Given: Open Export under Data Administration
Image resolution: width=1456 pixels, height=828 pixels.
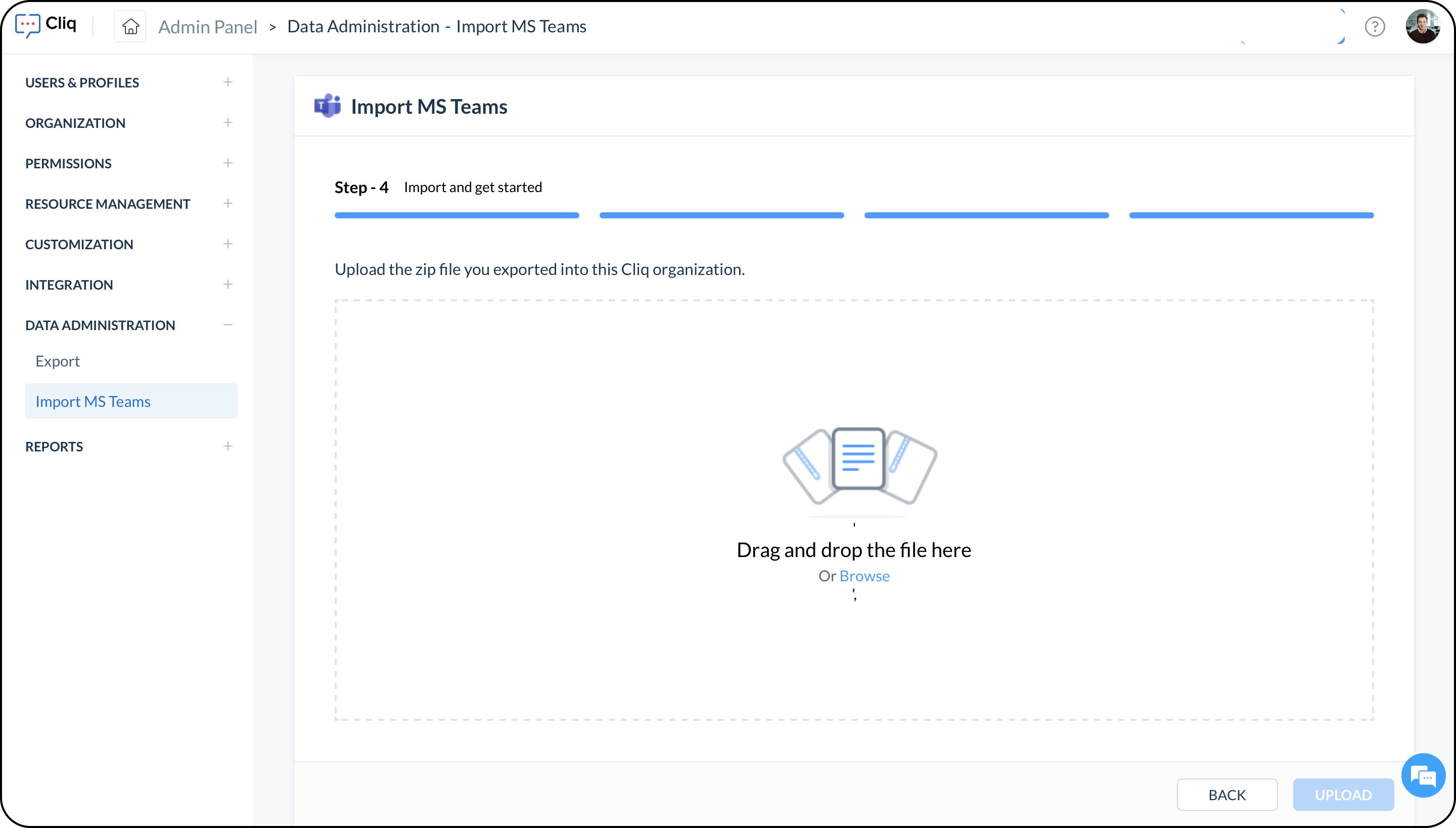Looking at the screenshot, I should pos(58,361).
